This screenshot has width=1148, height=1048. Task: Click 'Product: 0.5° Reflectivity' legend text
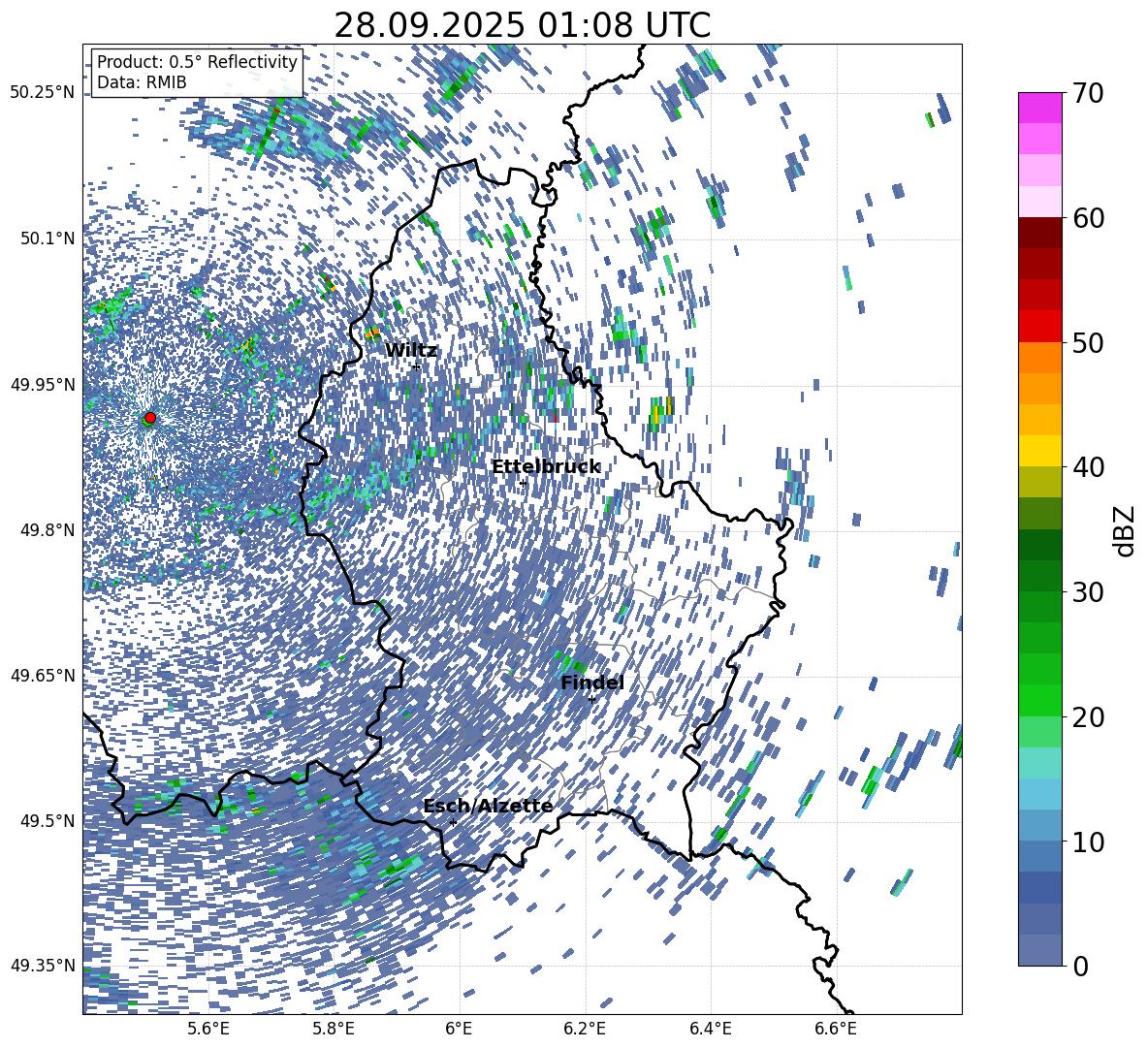coord(197,62)
